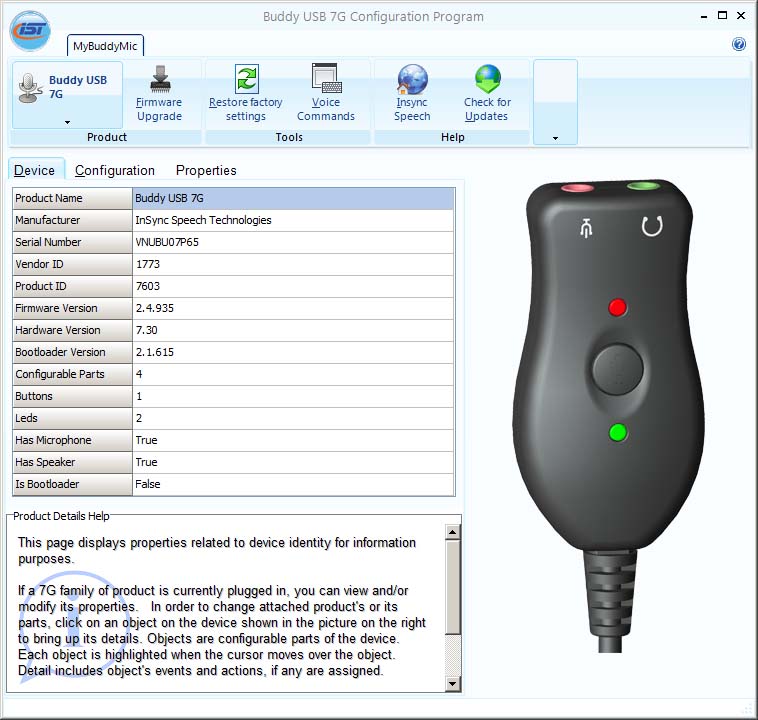Select the Serial Number value field
Image resolution: width=758 pixels, height=720 pixels.
pyautogui.click(x=293, y=242)
